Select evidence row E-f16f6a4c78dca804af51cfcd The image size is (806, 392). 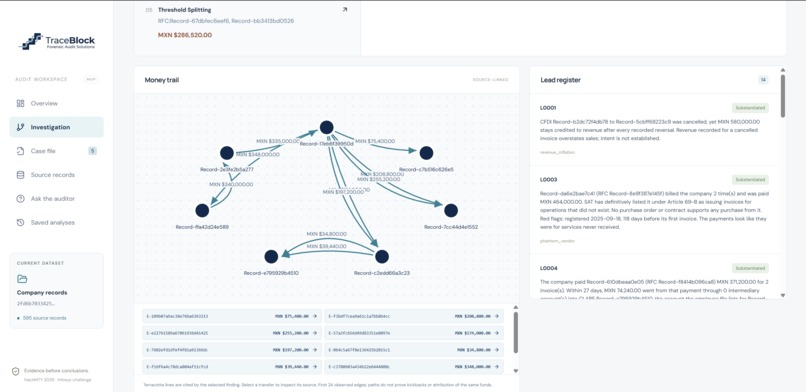(x=232, y=367)
